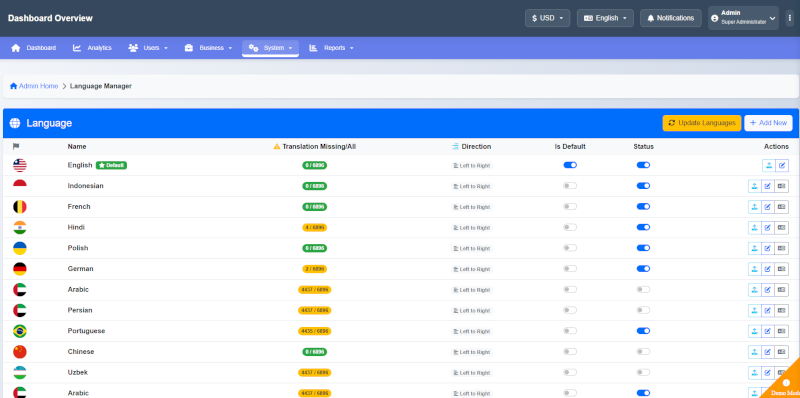800x398 pixels.
Task: Enable the Status switch for Chinese
Action: click(x=643, y=351)
